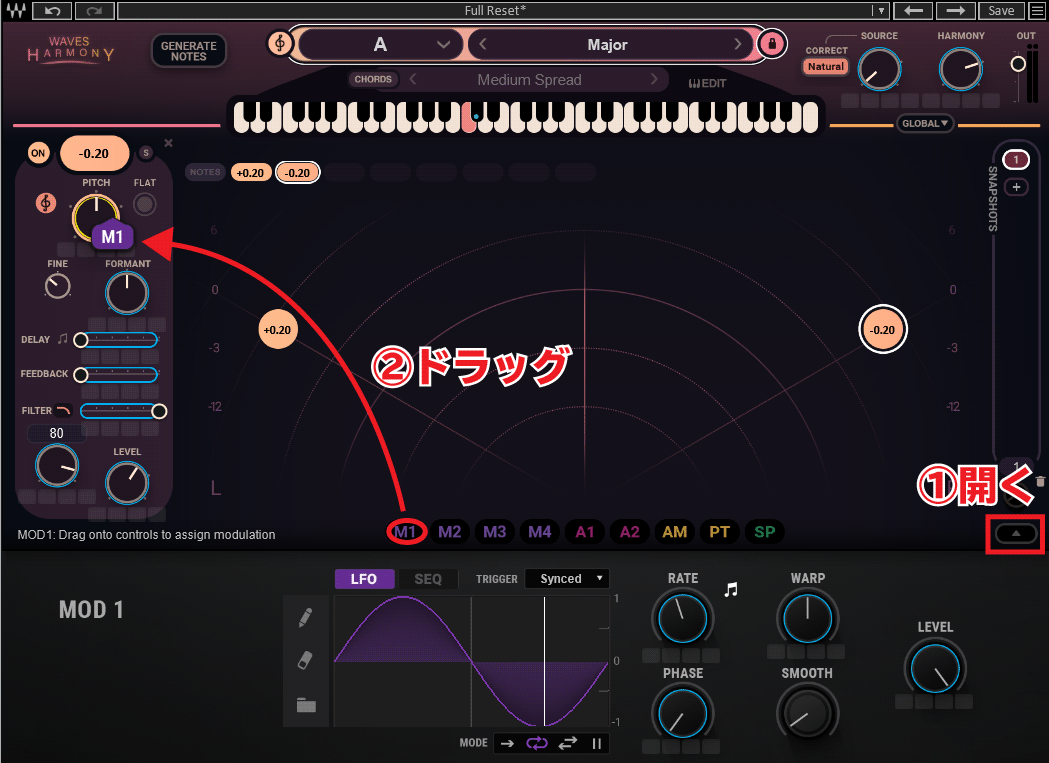Set LFO mode to ping-pong arrows

[567, 744]
